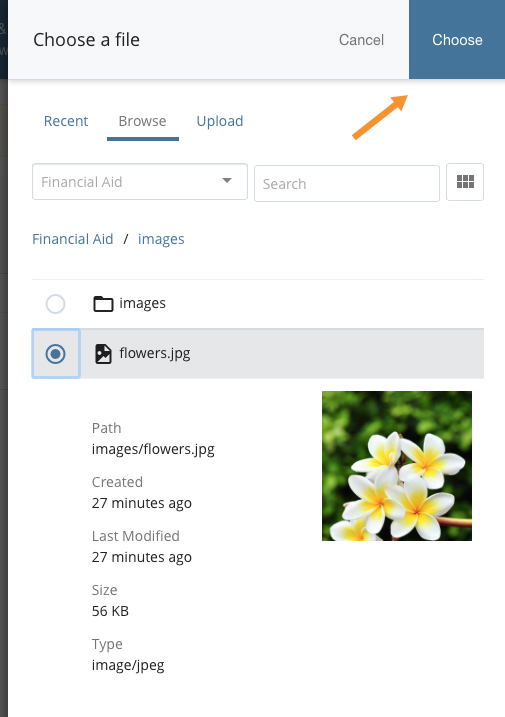Click the Choose a file dialog title
Image resolution: width=505 pixels, height=717 pixels.
[x=86, y=40]
